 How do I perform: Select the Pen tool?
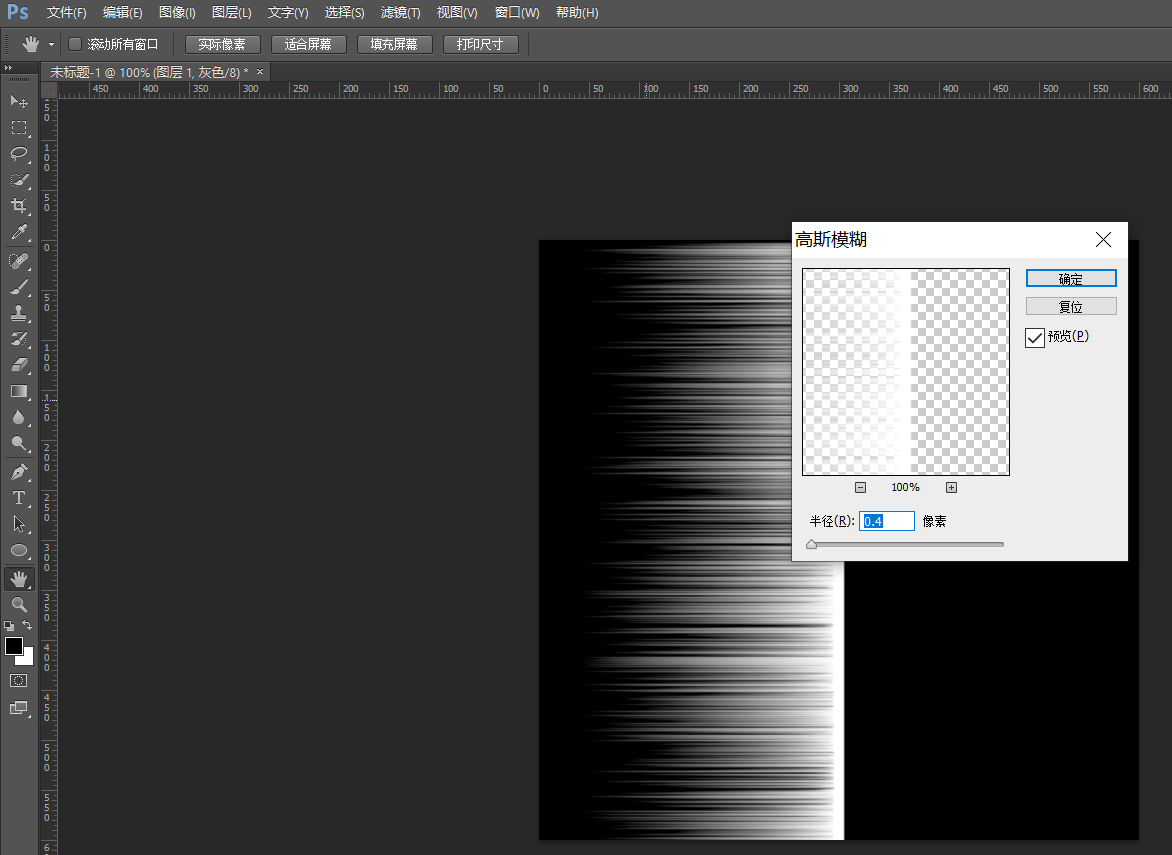(x=19, y=472)
